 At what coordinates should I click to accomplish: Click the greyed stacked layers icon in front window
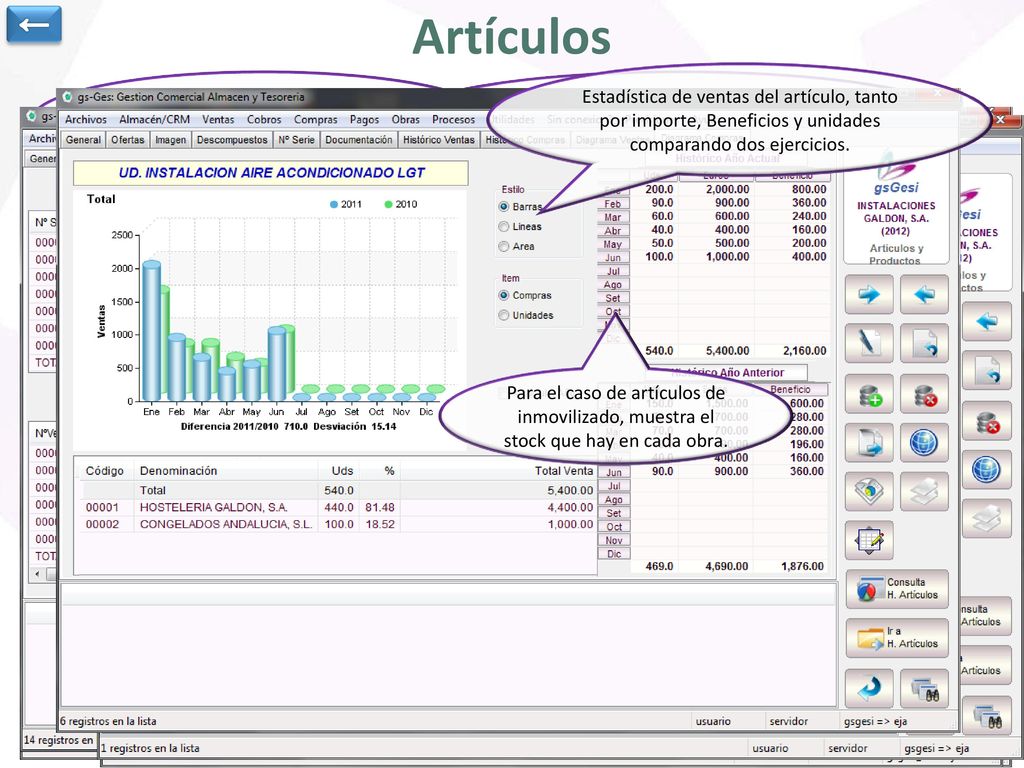tap(924, 491)
